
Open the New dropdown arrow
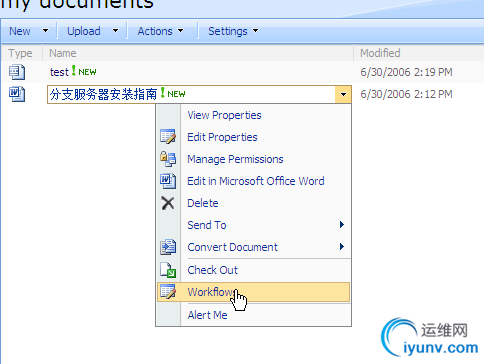pos(45,31)
